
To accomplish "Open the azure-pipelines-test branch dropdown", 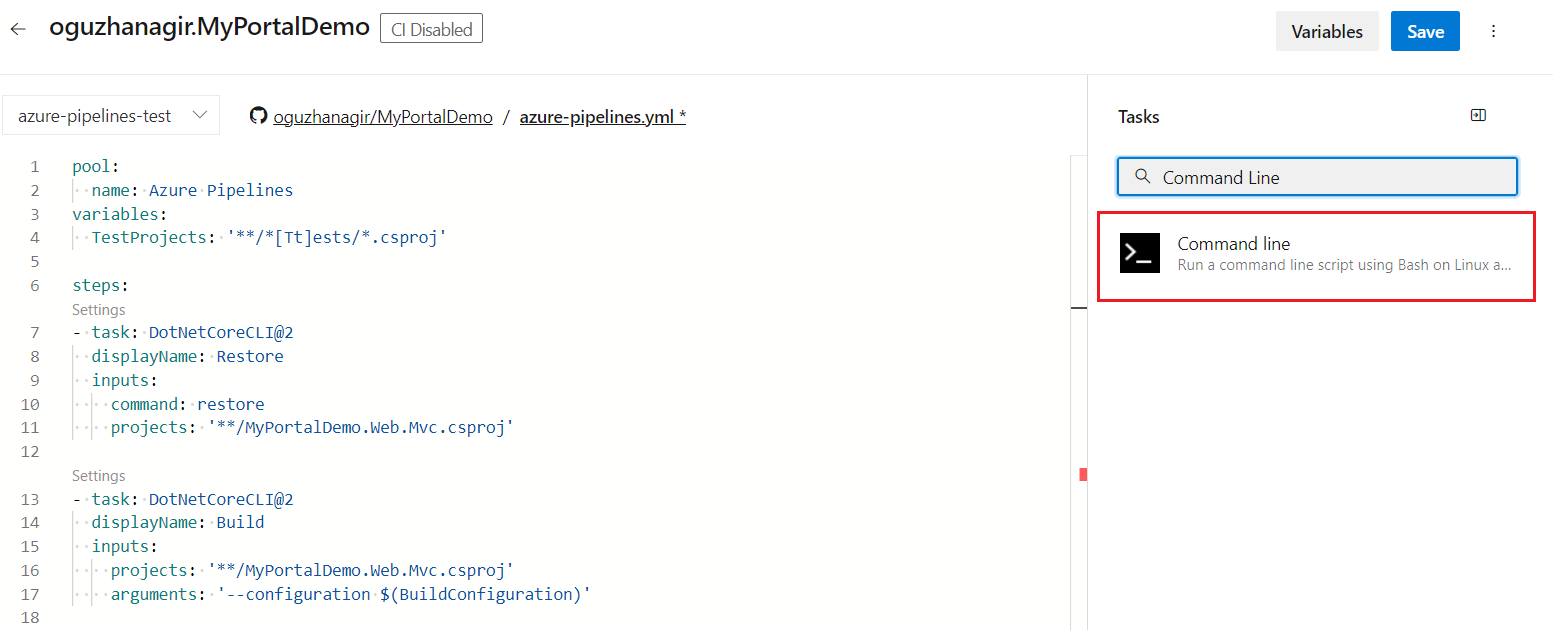I will click(x=111, y=116).
